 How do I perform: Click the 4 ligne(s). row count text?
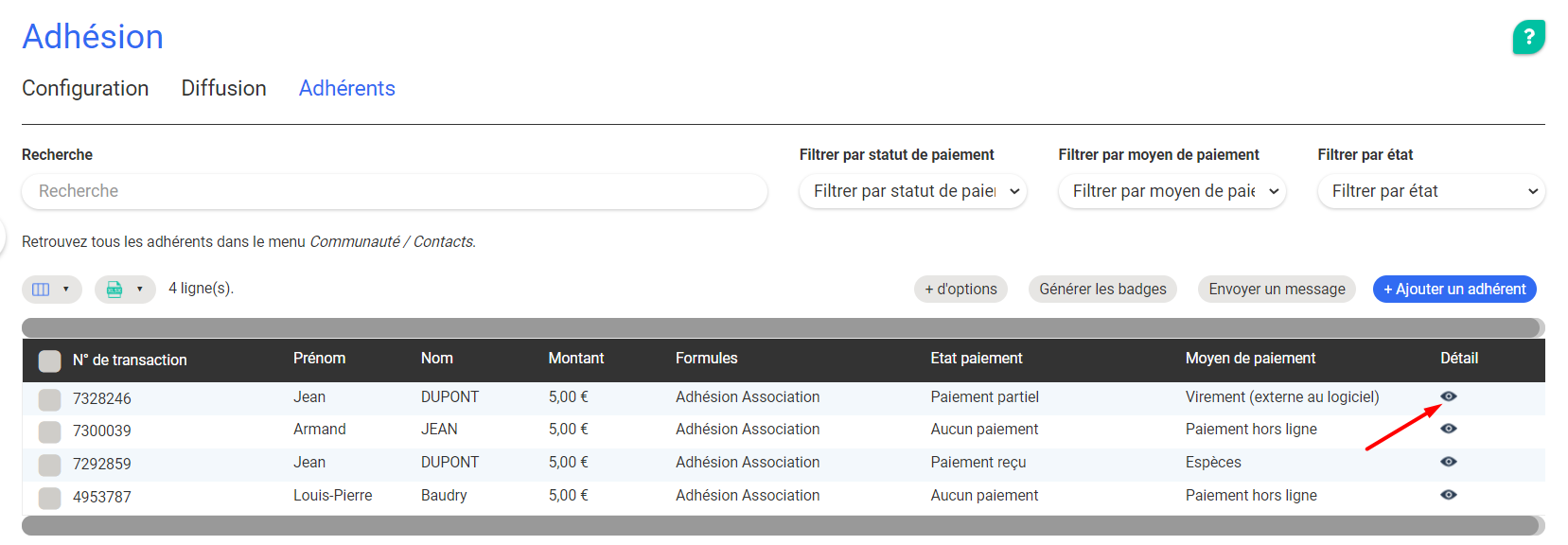[201, 289]
